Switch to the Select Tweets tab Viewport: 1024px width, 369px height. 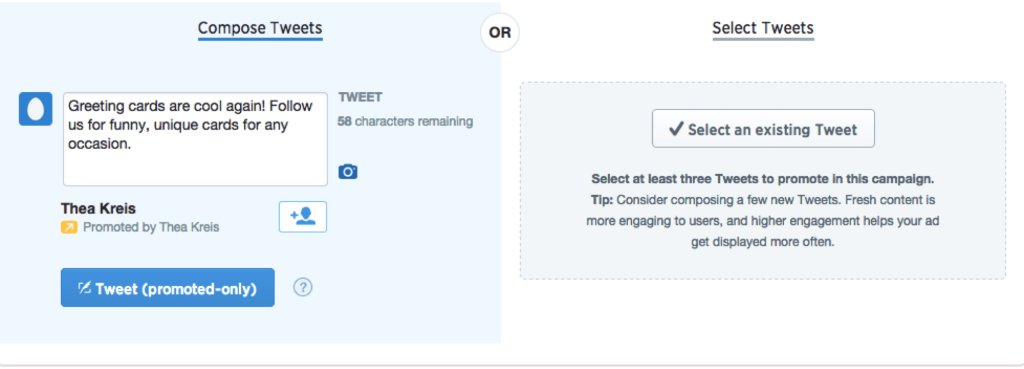tap(763, 28)
